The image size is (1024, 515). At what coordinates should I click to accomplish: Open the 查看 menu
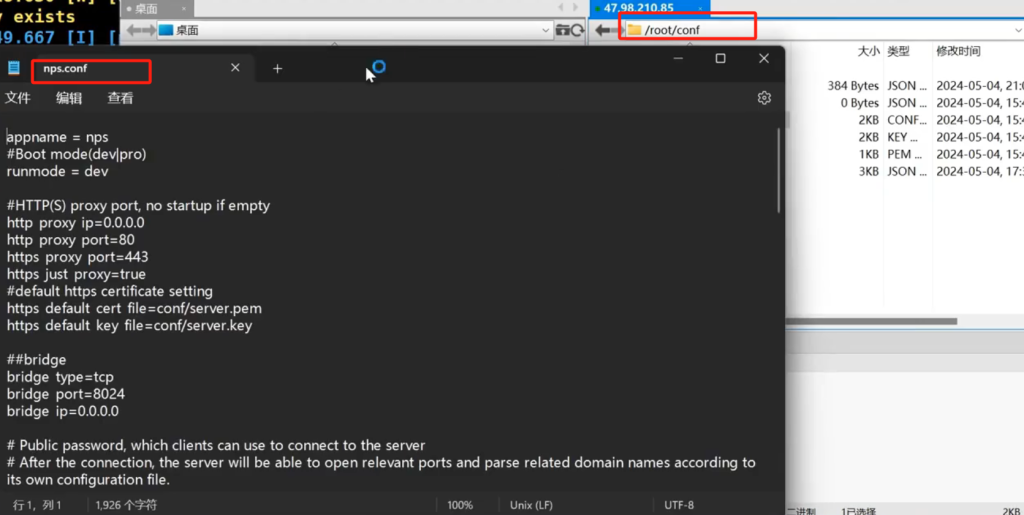[x=120, y=98]
